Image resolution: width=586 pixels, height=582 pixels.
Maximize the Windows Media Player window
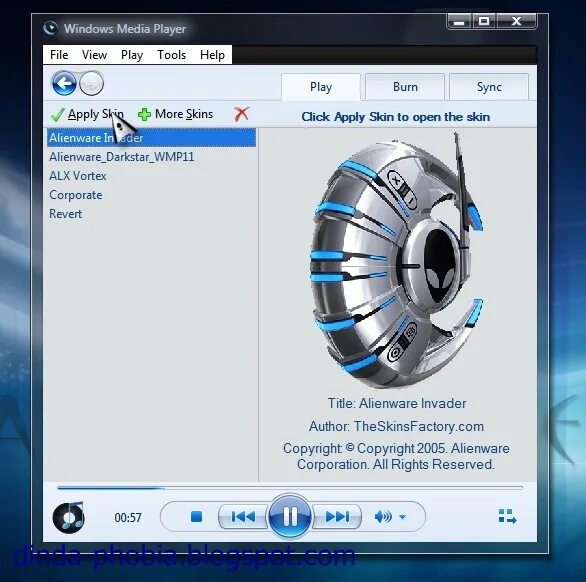pos(484,21)
